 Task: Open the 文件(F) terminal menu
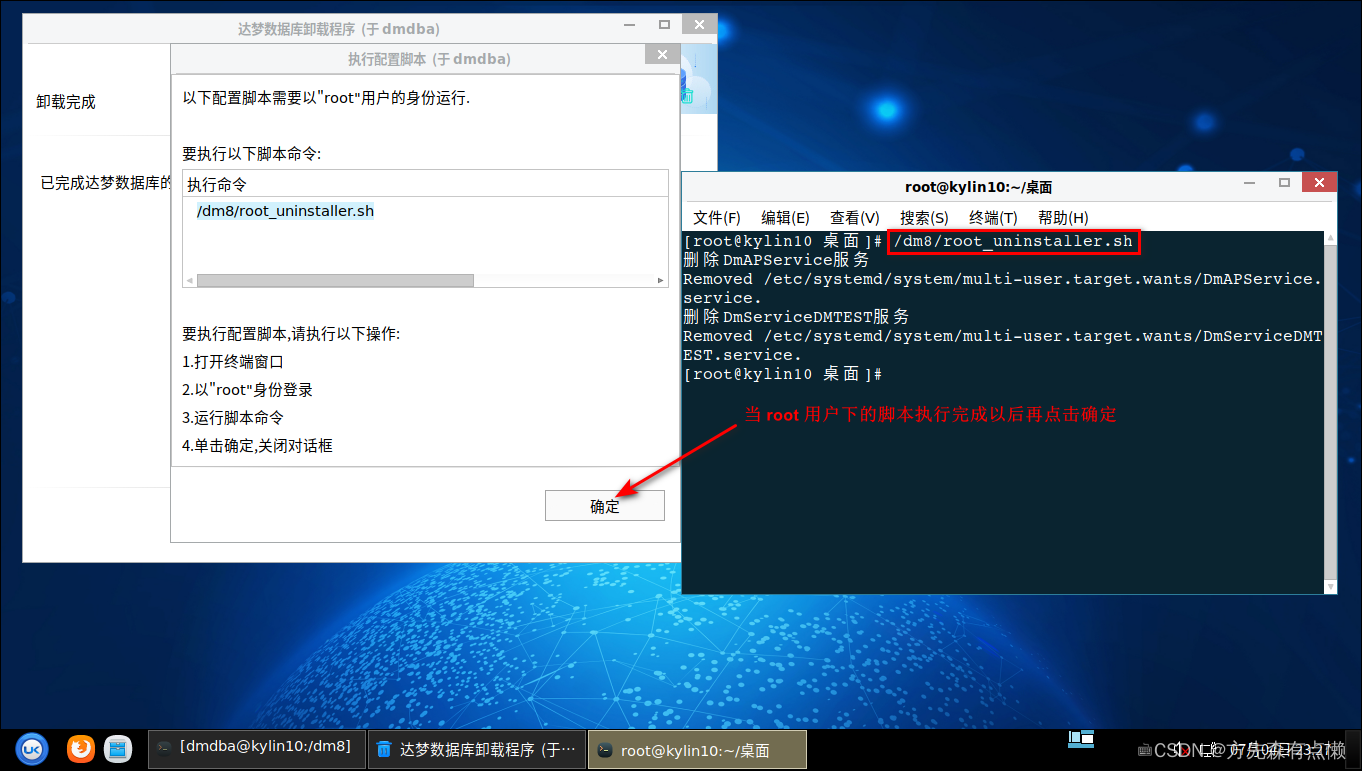(x=717, y=217)
